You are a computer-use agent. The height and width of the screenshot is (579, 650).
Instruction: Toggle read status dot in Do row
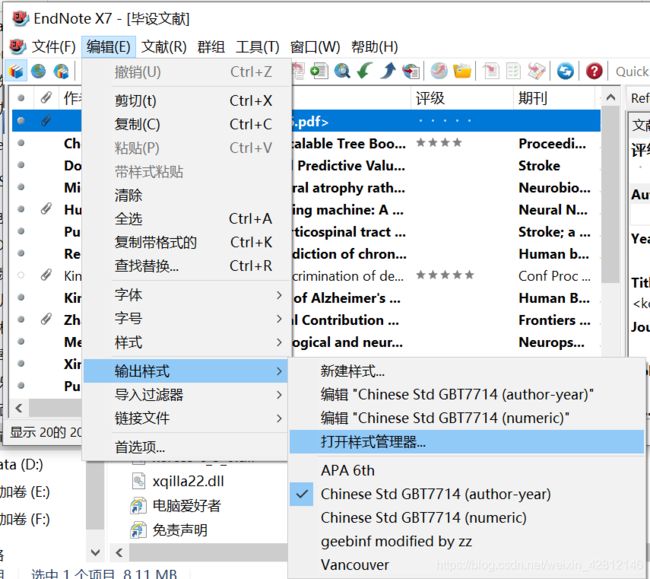coord(21,165)
